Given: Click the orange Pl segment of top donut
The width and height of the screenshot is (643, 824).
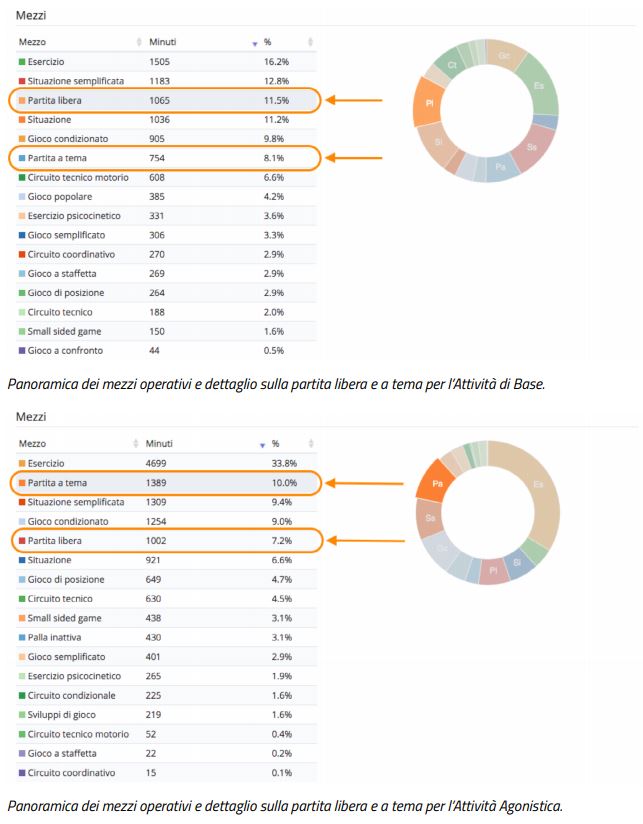Looking at the screenshot, I should point(429,103).
